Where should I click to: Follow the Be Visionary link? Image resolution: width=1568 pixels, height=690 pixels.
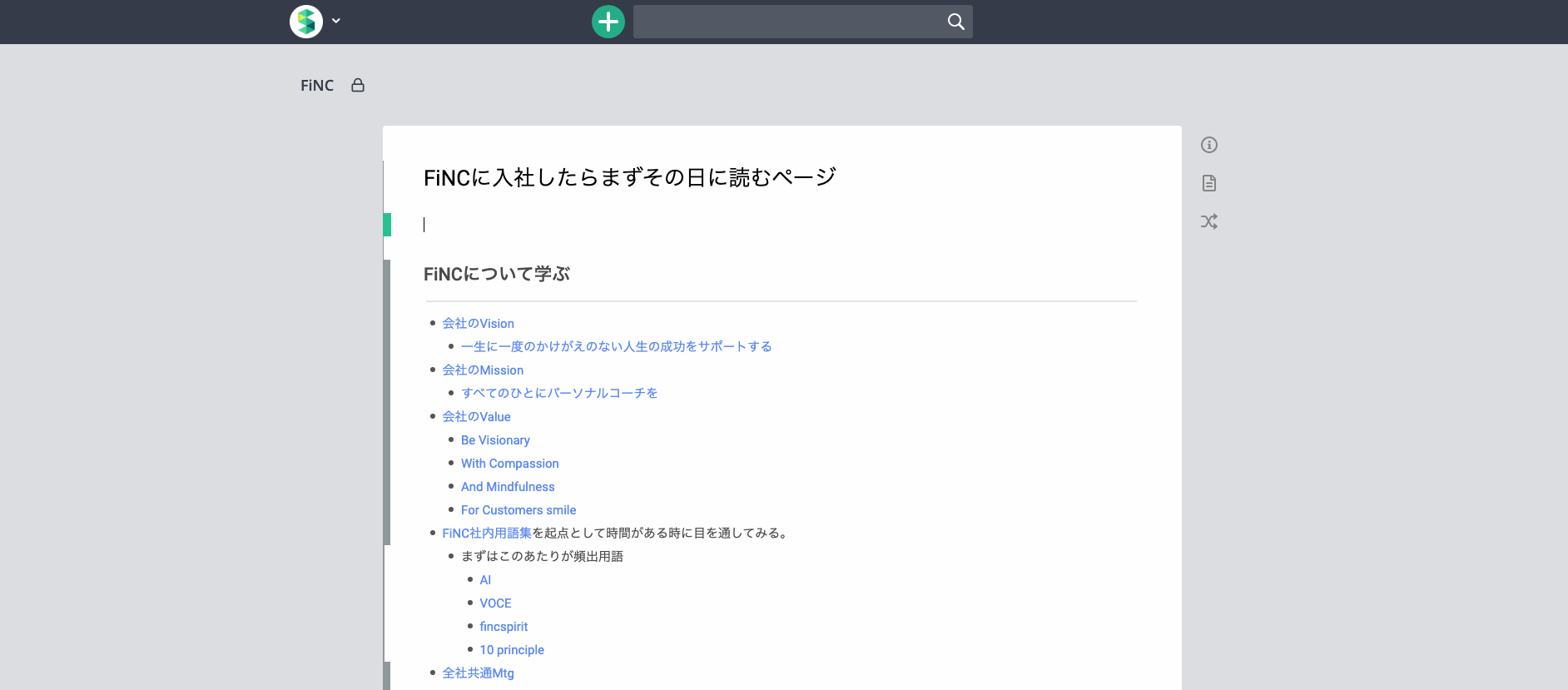(x=495, y=440)
